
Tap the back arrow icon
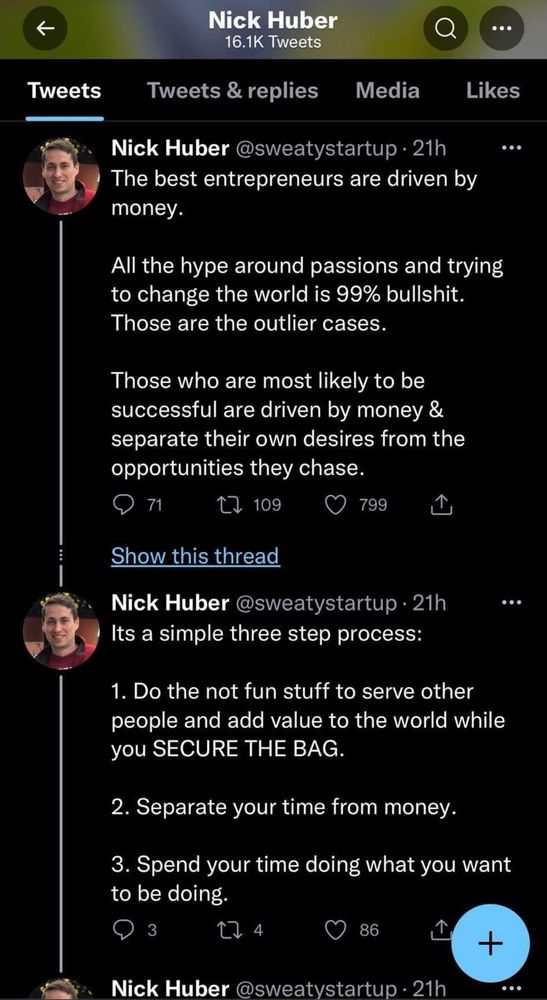pyautogui.click(x=45, y=29)
